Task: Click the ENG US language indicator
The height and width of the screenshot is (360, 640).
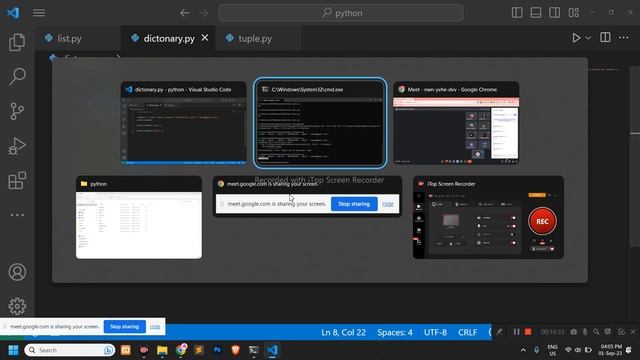Action: click(x=552, y=350)
